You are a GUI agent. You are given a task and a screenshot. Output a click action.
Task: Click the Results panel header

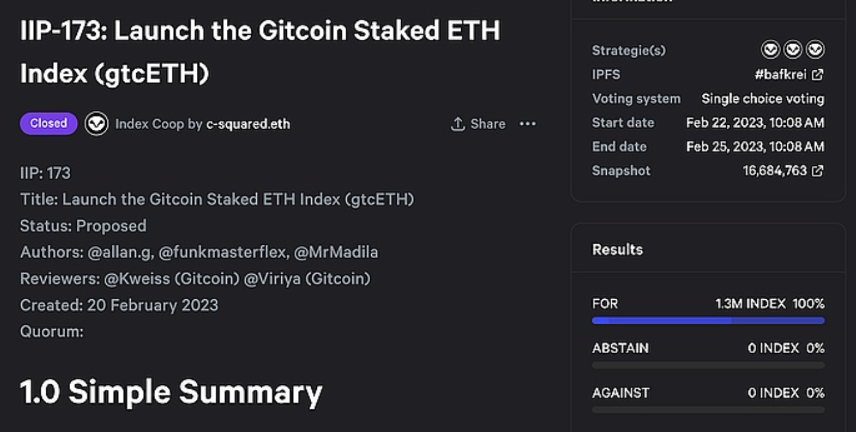pos(618,250)
